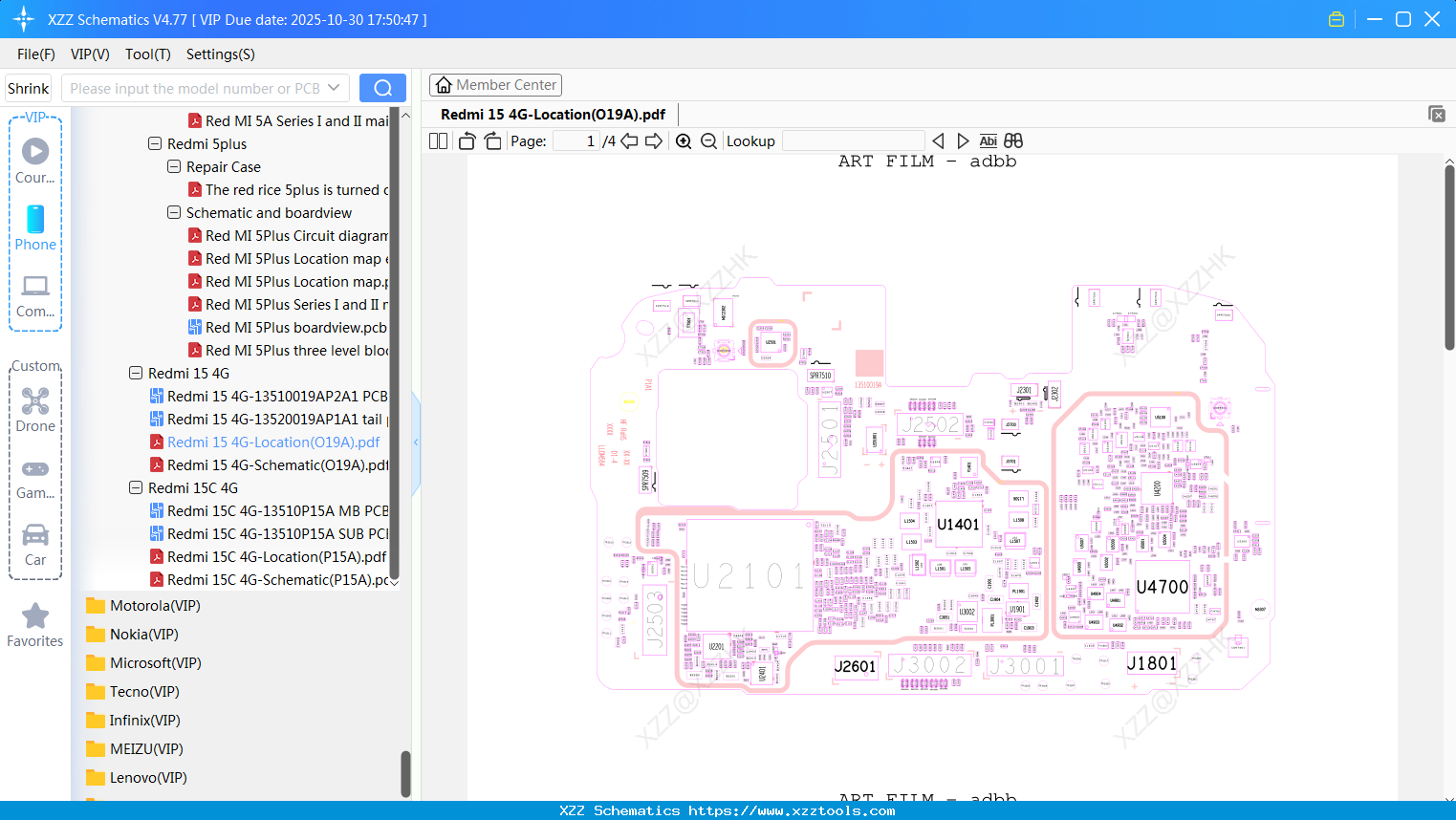Click the Shrink button

28,87
